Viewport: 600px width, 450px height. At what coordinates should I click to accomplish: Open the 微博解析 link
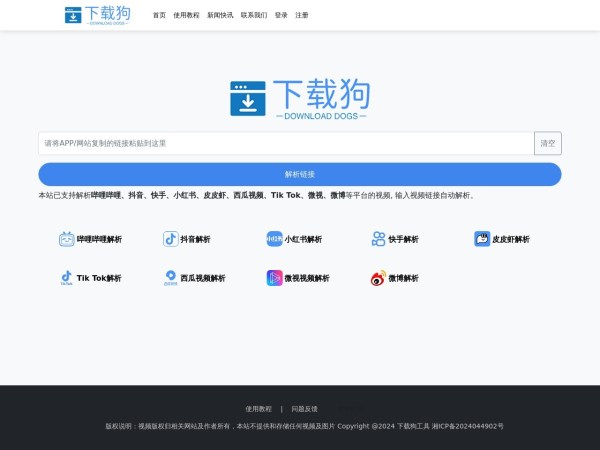[403, 278]
